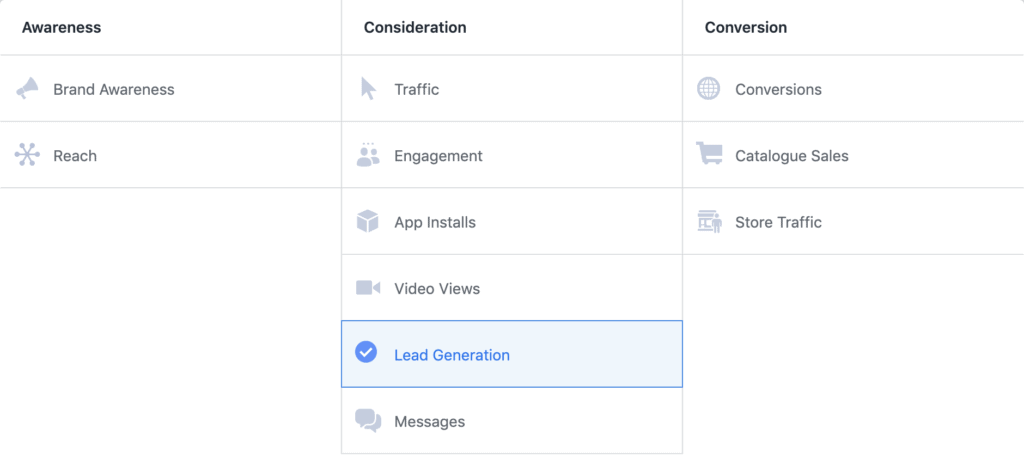Choose the Reach objective label
The width and height of the screenshot is (1024, 465).
(75, 156)
